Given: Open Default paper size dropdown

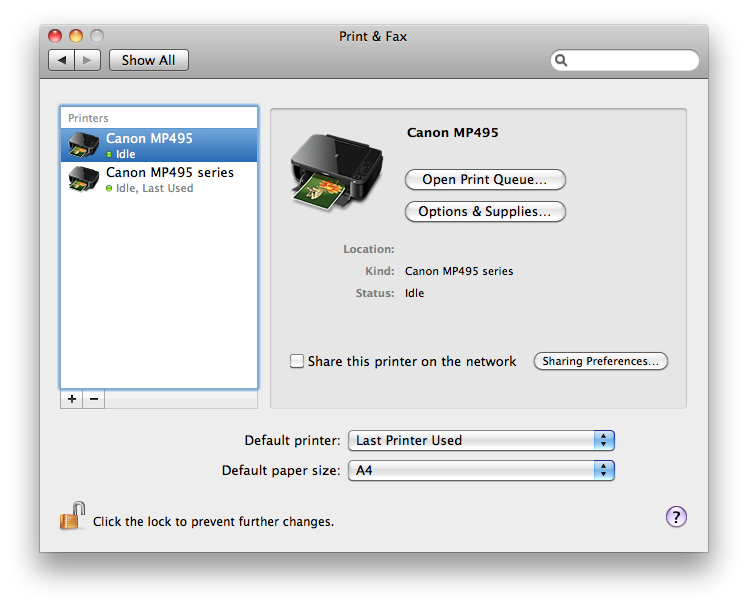Looking at the screenshot, I should pos(481,471).
